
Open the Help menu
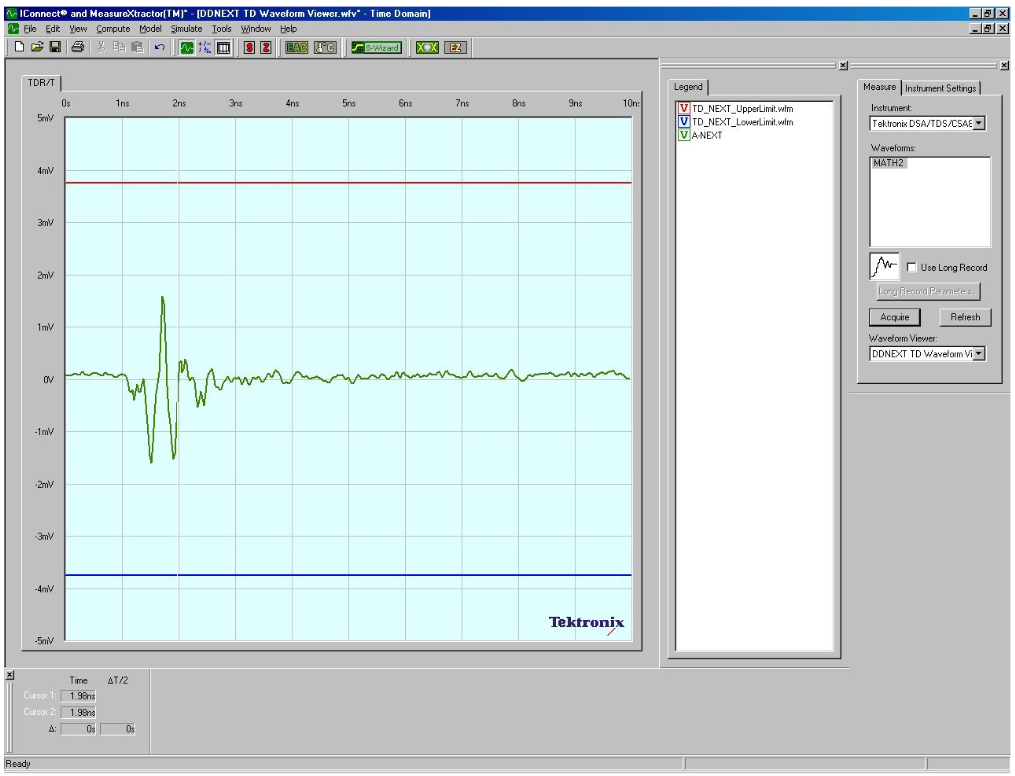coord(288,28)
